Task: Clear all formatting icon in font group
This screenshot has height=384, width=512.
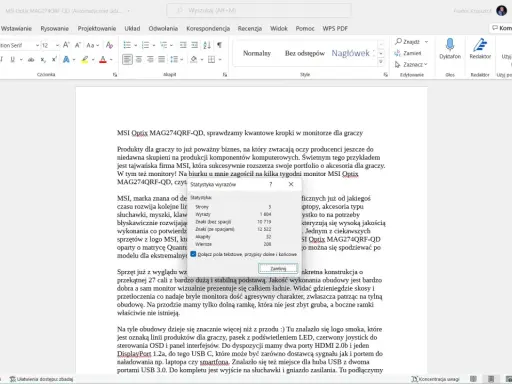Action: (109, 45)
